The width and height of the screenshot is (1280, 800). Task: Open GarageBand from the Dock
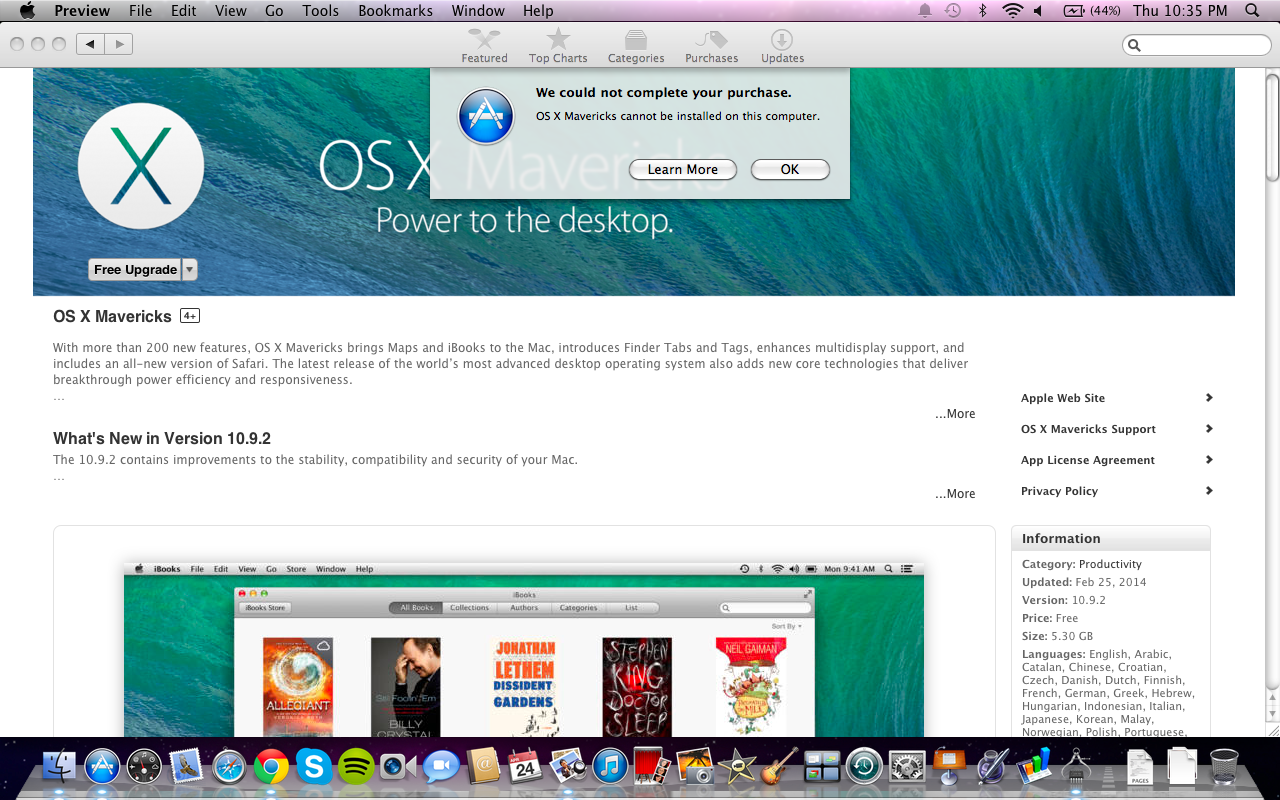point(780,767)
